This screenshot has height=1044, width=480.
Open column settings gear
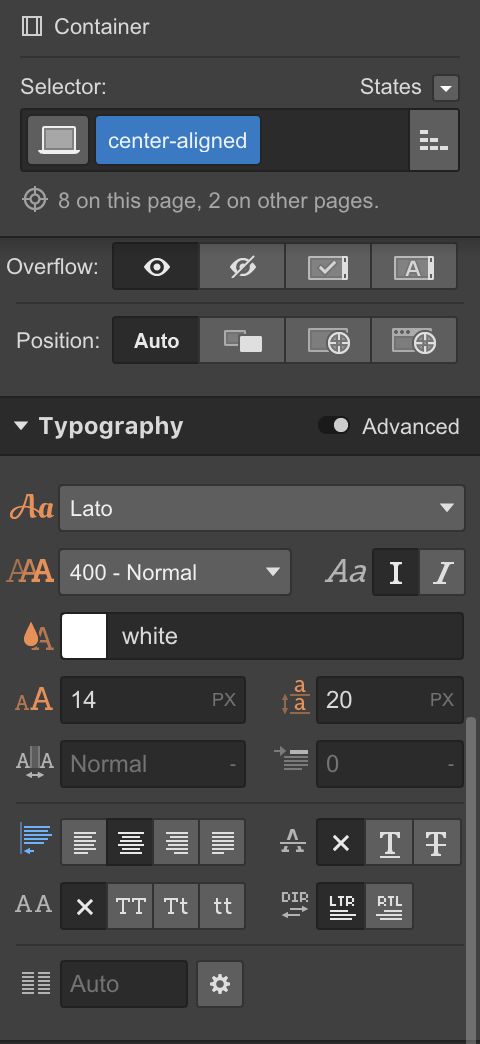click(220, 984)
